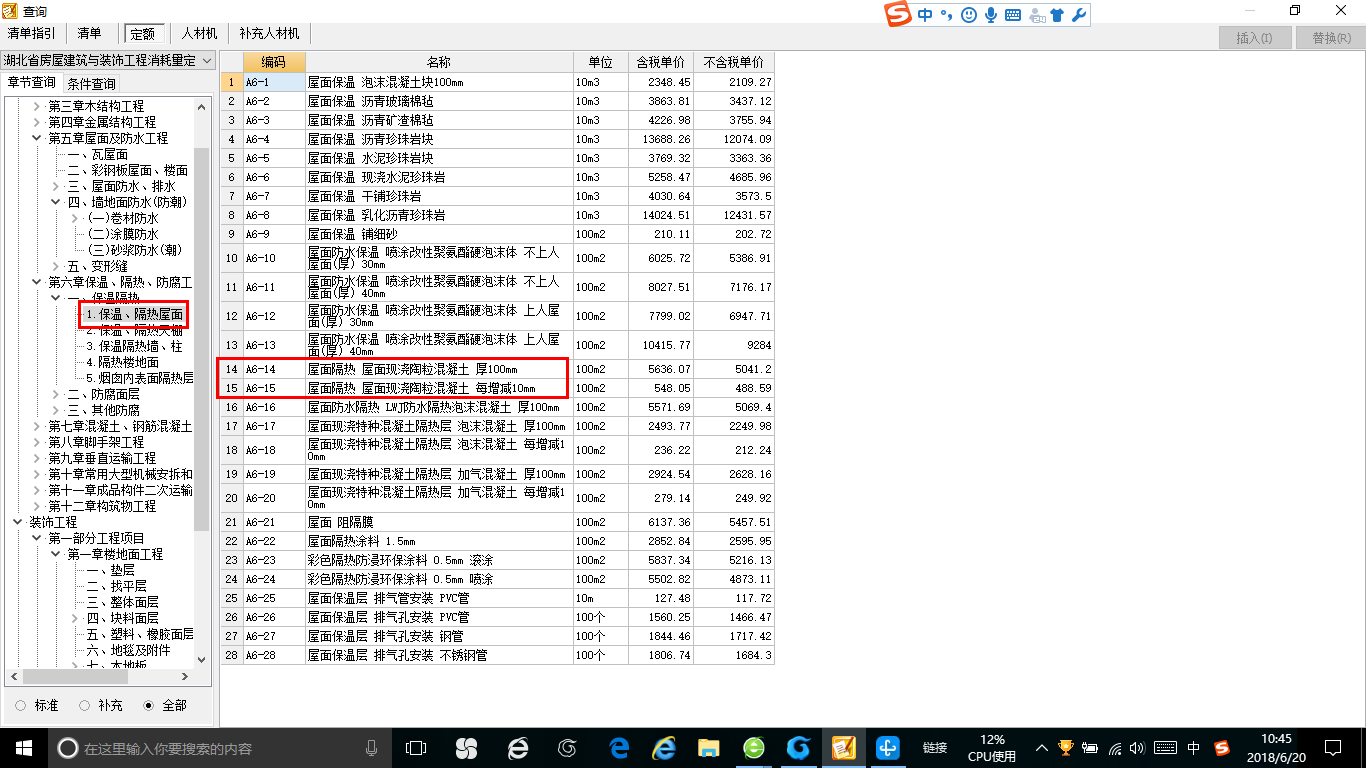Image resolution: width=1366 pixels, height=768 pixels.
Task: Open the action center notification icon
Action: [x=1332, y=748]
